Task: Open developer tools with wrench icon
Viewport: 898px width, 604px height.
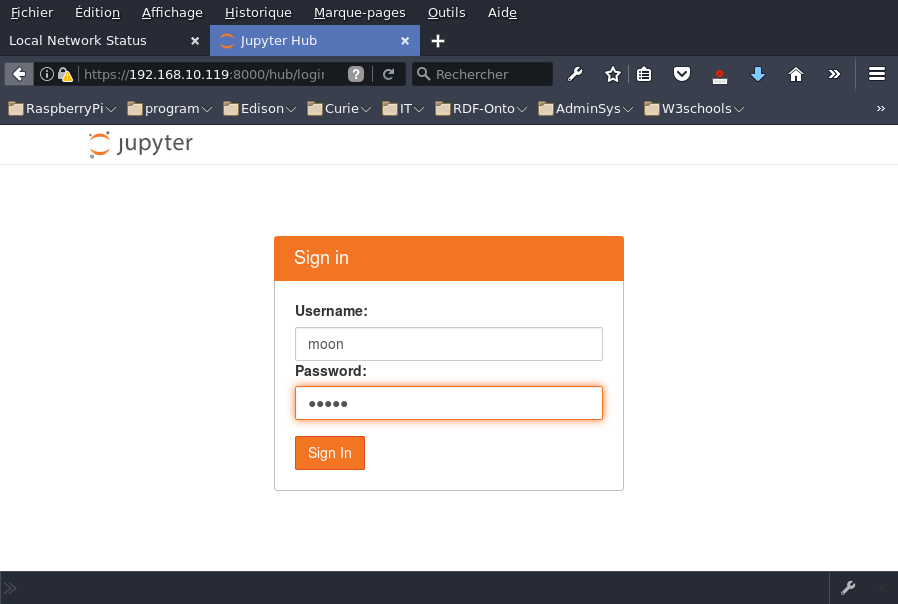Action: pos(575,74)
